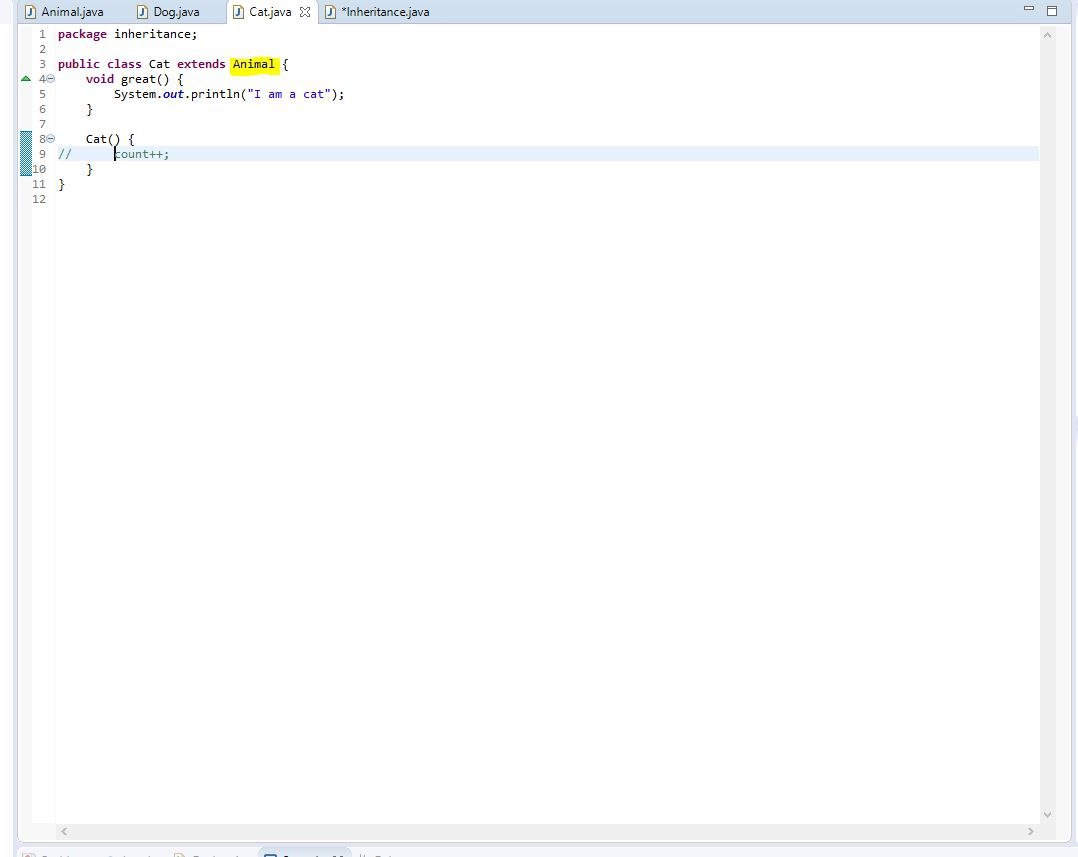Click the horizontal scrollbar right arrow
Viewport: 1078px width, 857px height.
(x=1030, y=832)
